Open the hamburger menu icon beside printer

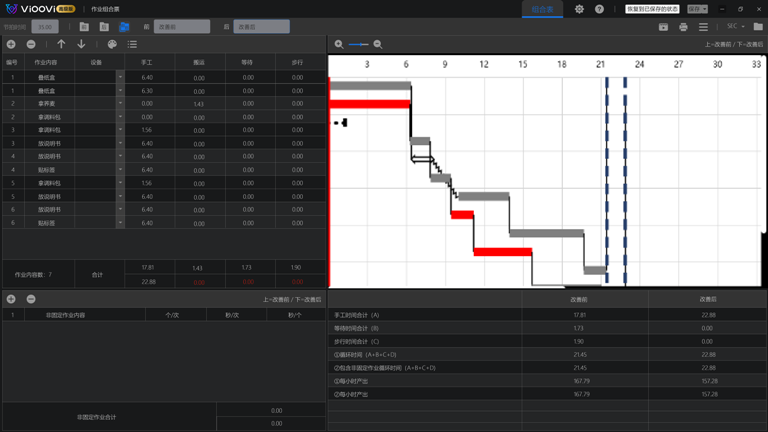tap(703, 27)
